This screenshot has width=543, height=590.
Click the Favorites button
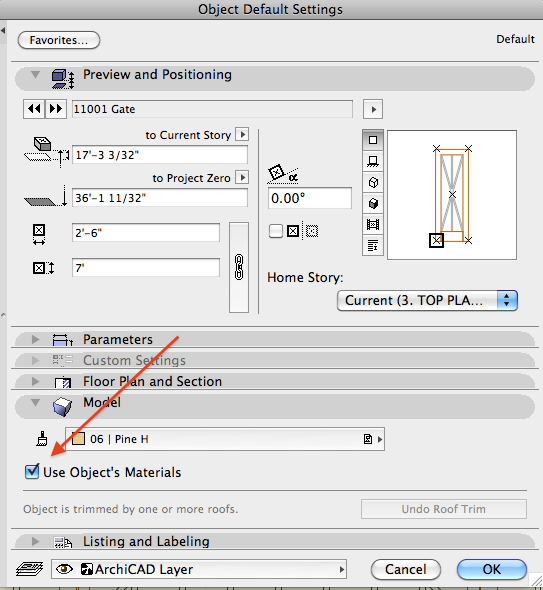point(59,40)
